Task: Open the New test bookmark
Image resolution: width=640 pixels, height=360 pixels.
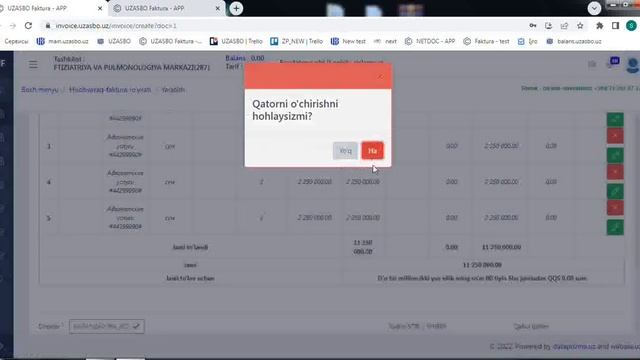Action: pos(348,41)
